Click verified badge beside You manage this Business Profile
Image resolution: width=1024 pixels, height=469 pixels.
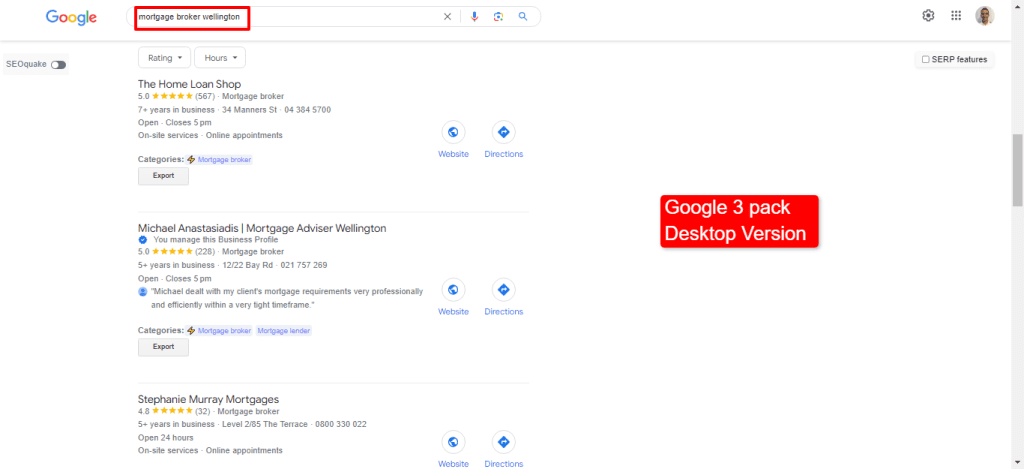143,240
